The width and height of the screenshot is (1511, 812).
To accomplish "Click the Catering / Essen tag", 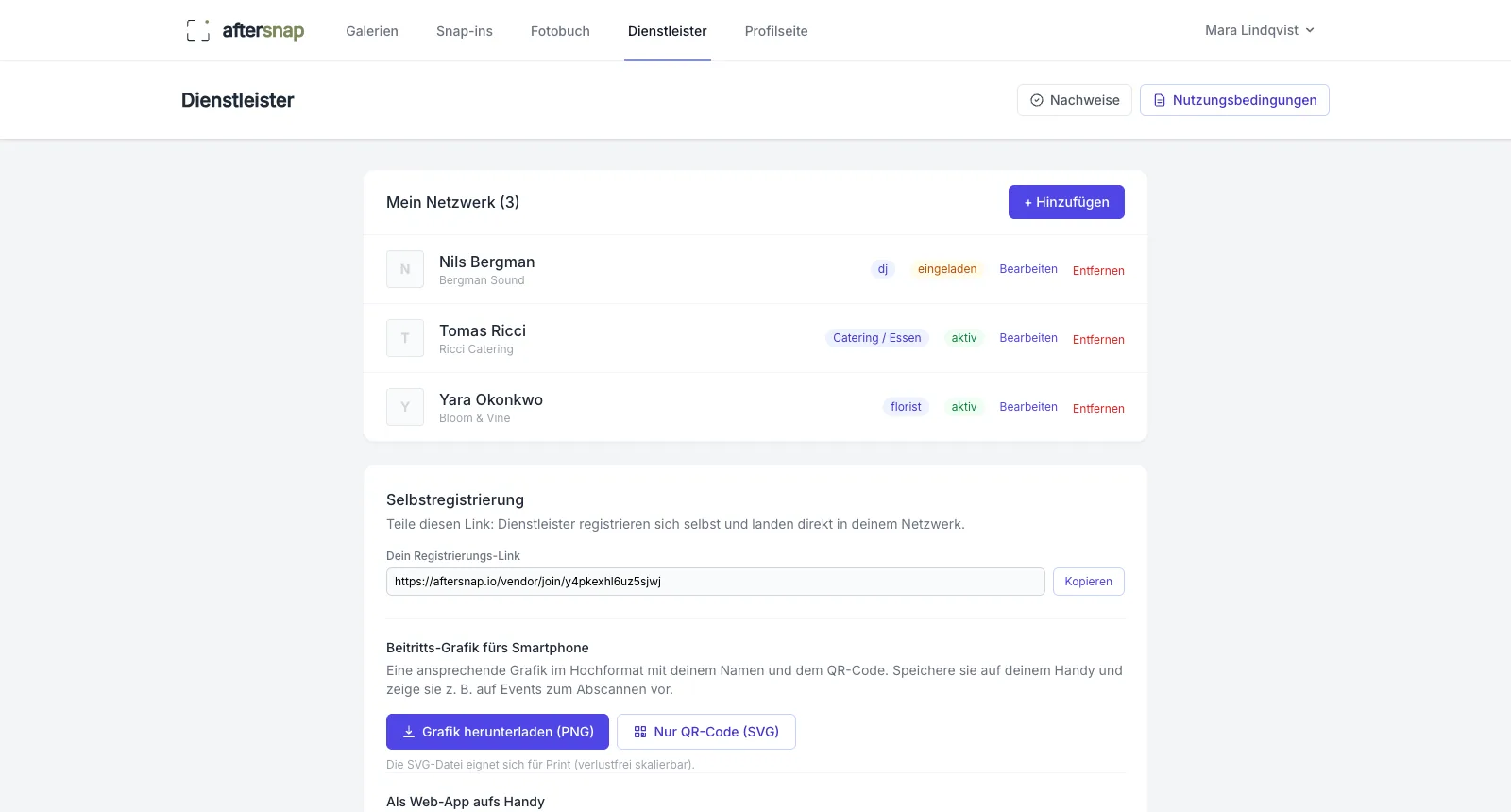I will (x=877, y=338).
